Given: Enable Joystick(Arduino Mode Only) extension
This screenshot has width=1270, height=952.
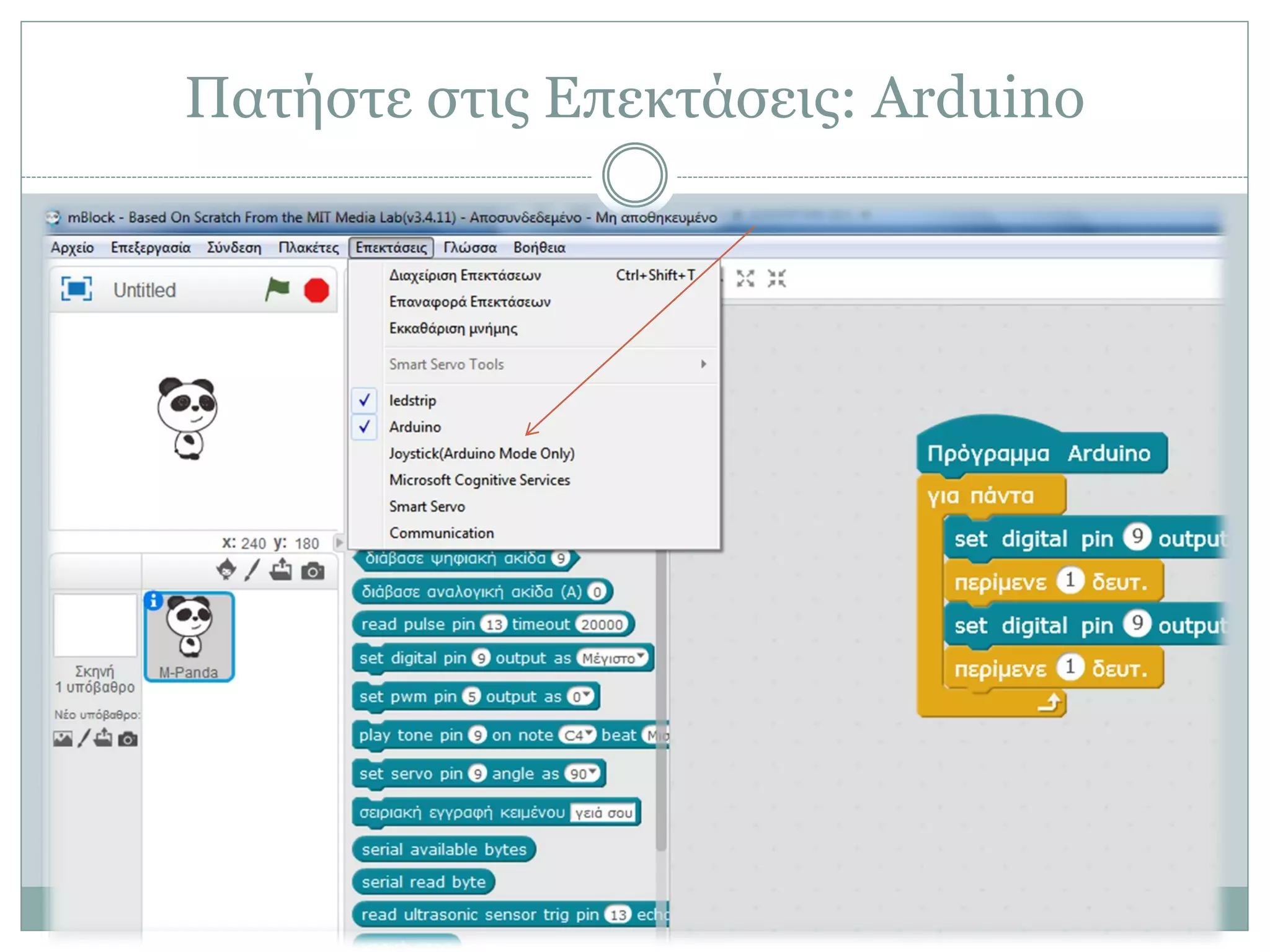Looking at the screenshot, I should (481, 454).
